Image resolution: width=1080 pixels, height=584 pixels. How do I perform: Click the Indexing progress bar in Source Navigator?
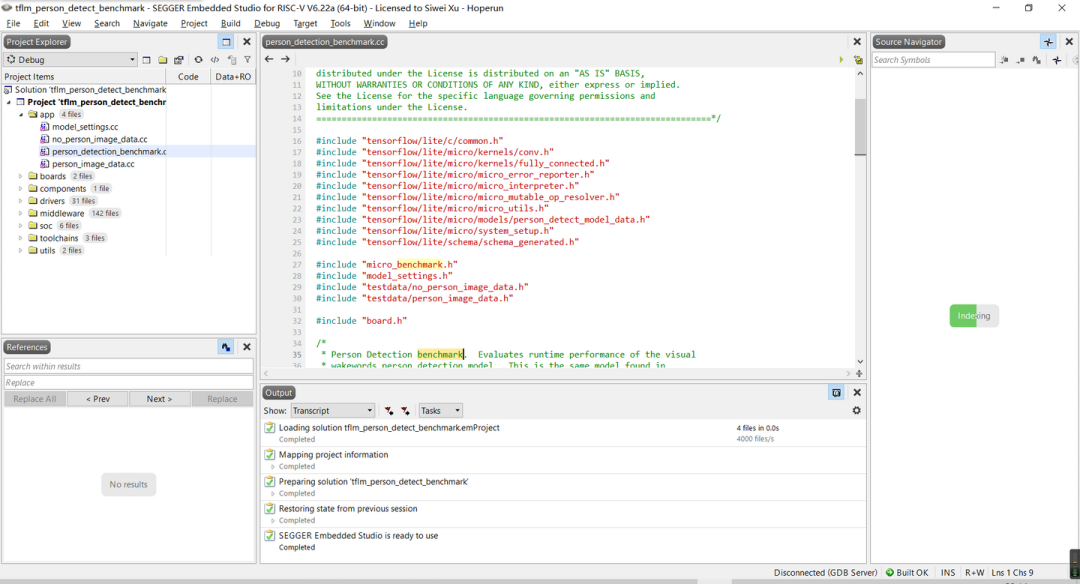[x=974, y=316]
